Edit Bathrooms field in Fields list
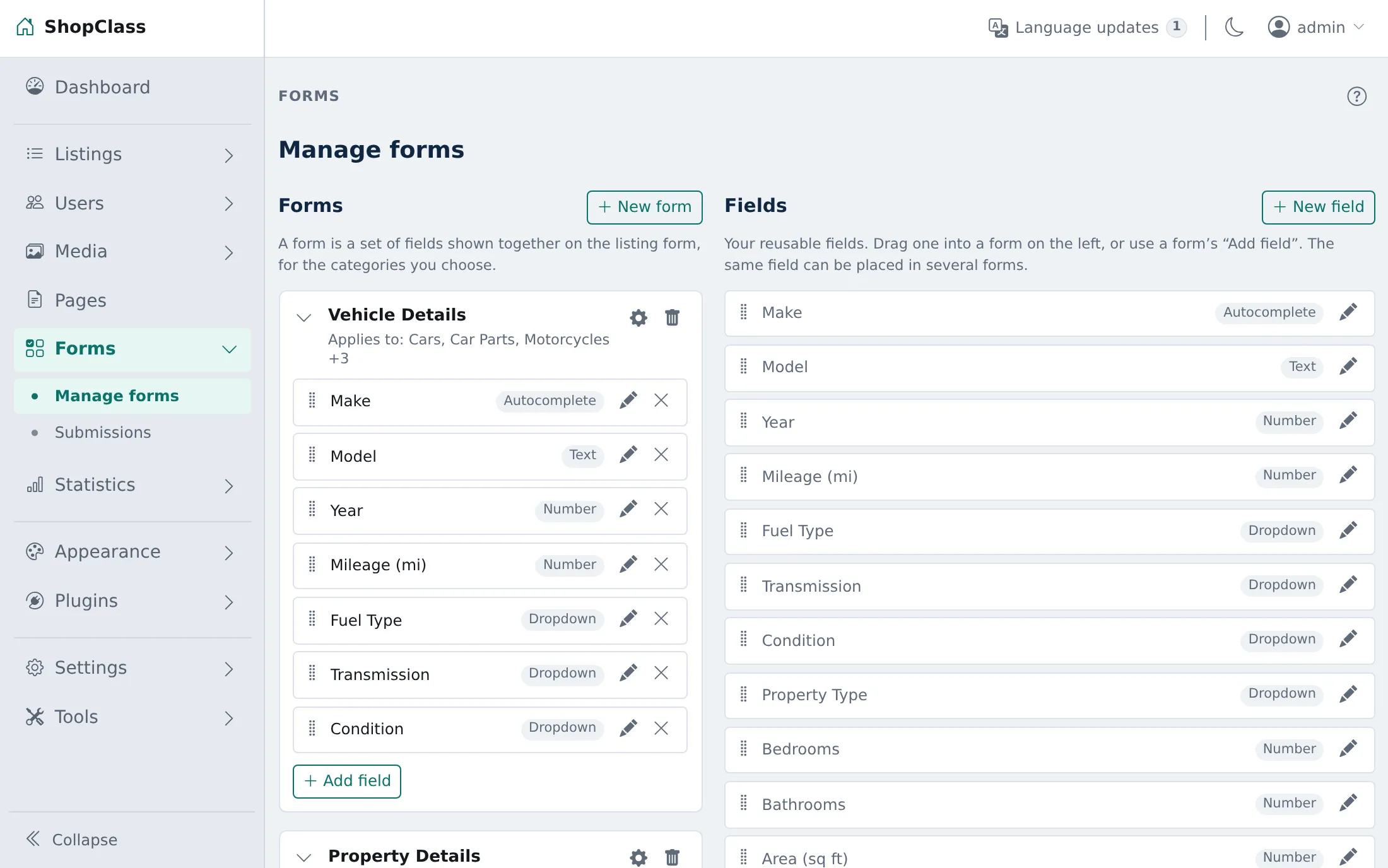 pyautogui.click(x=1348, y=803)
